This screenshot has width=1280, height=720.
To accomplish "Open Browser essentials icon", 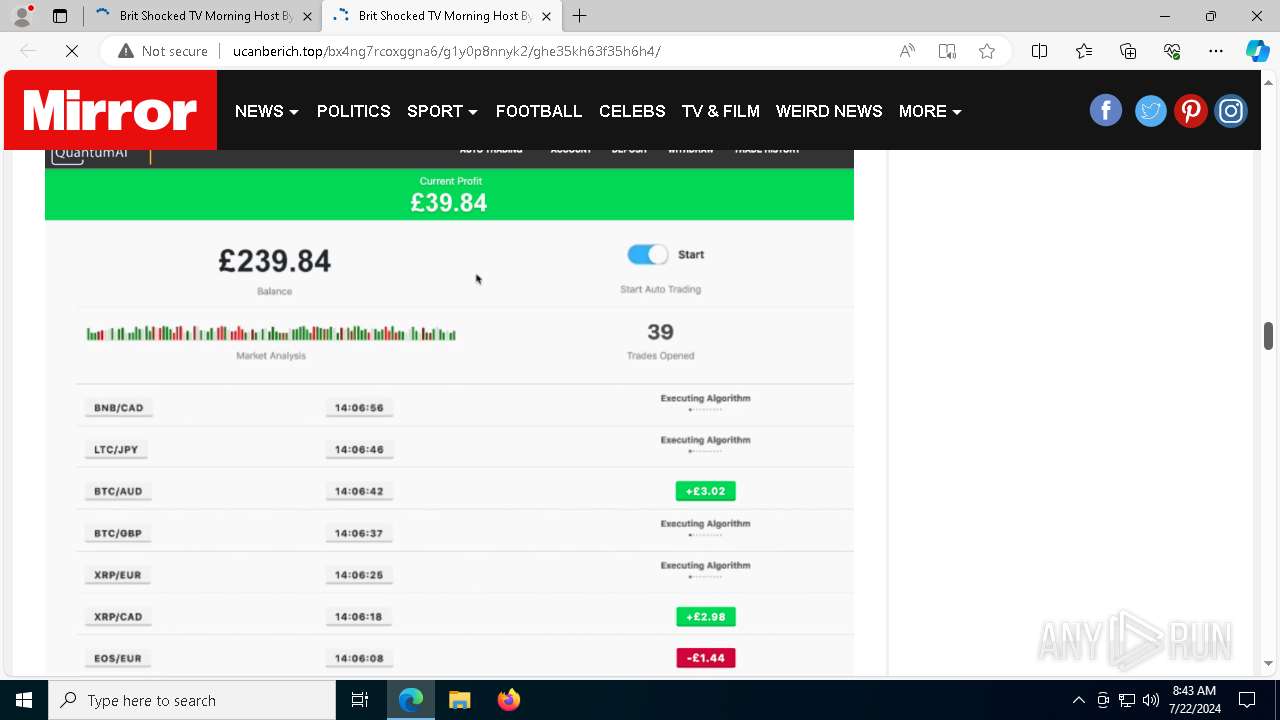I will click(1172, 51).
